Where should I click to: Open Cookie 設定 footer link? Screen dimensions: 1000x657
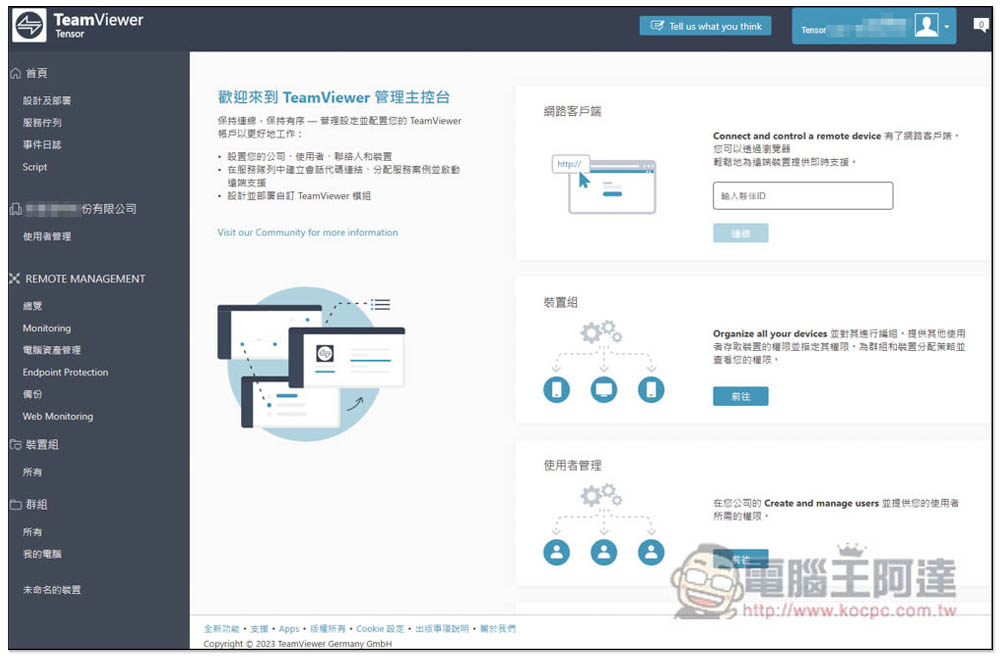pyautogui.click(x=380, y=629)
